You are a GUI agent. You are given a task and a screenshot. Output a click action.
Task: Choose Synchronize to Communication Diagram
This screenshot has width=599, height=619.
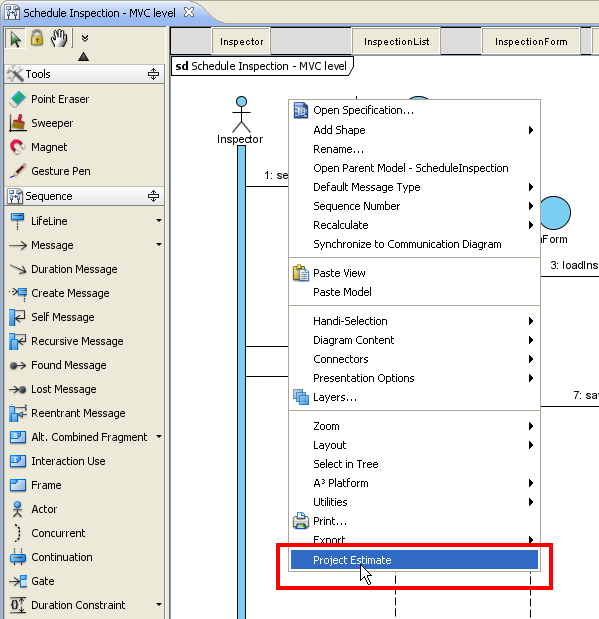(x=415, y=244)
